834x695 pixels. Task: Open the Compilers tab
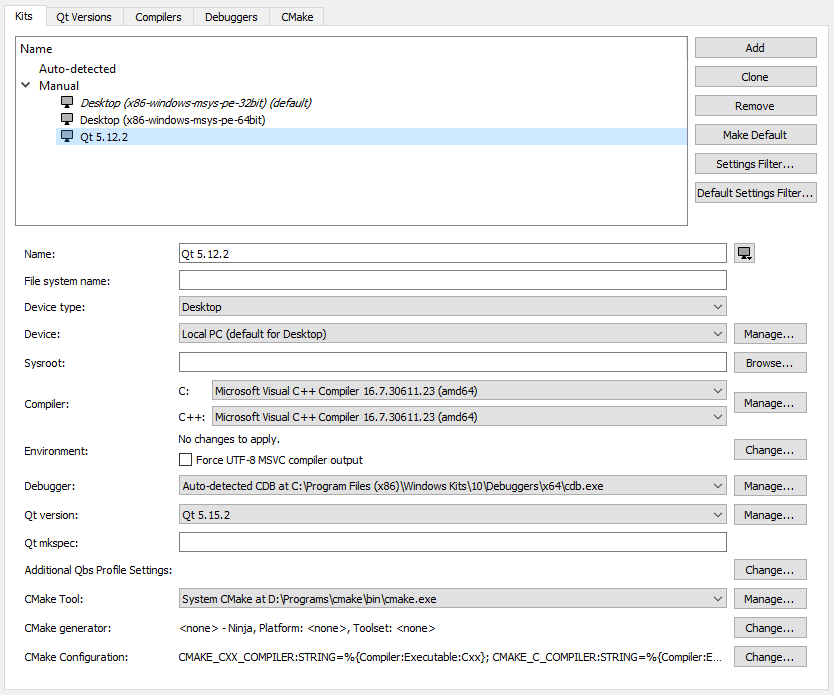[158, 17]
